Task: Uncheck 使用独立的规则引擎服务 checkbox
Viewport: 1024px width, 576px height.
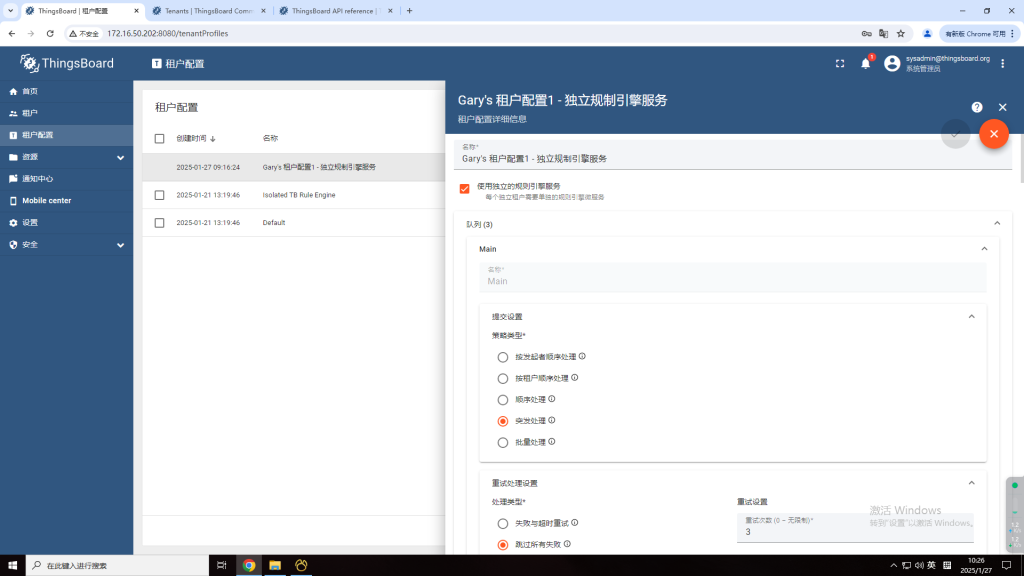Action: [464, 189]
